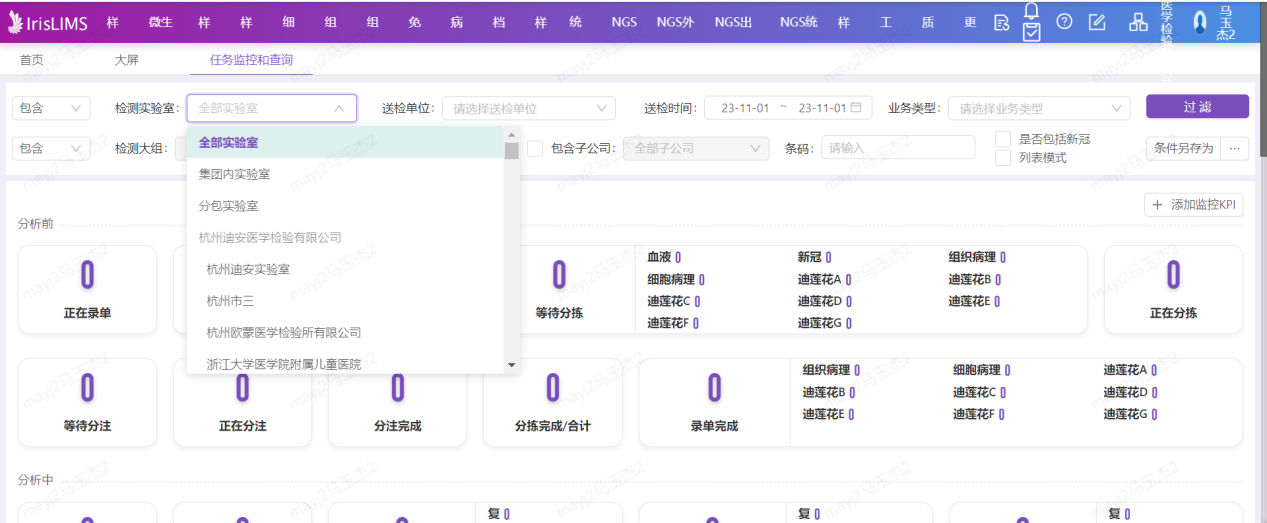This screenshot has height=523, width=1267.
Task: Toggle the 列表模式 checkbox
Action: pos(1003,157)
